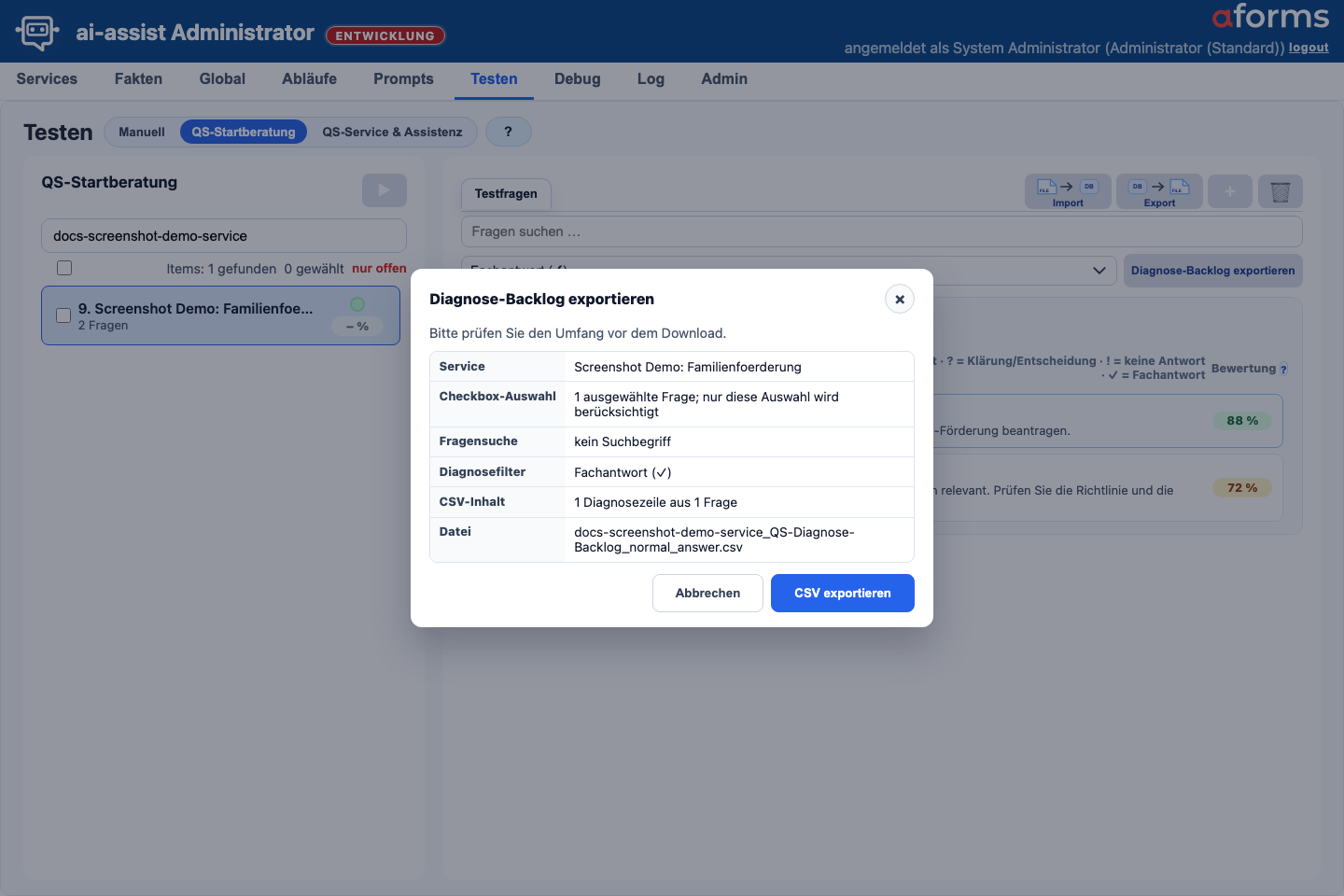The image size is (1344, 896).
Task: Check the Screenshot Demo Familienfoe item checkbox
Action: tap(63, 315)
